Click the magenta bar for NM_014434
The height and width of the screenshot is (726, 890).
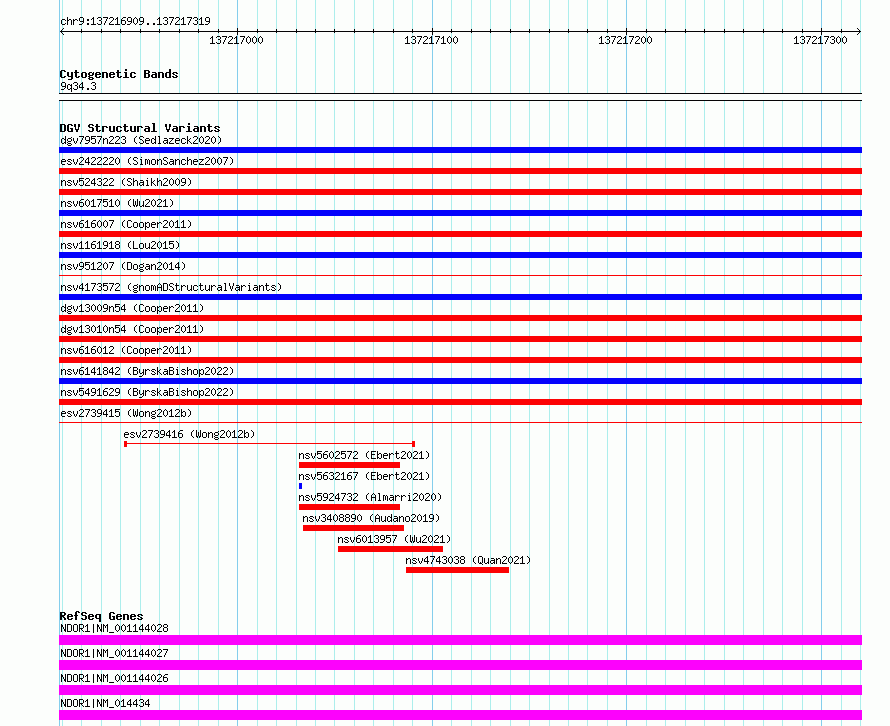[x=460, y=715]
